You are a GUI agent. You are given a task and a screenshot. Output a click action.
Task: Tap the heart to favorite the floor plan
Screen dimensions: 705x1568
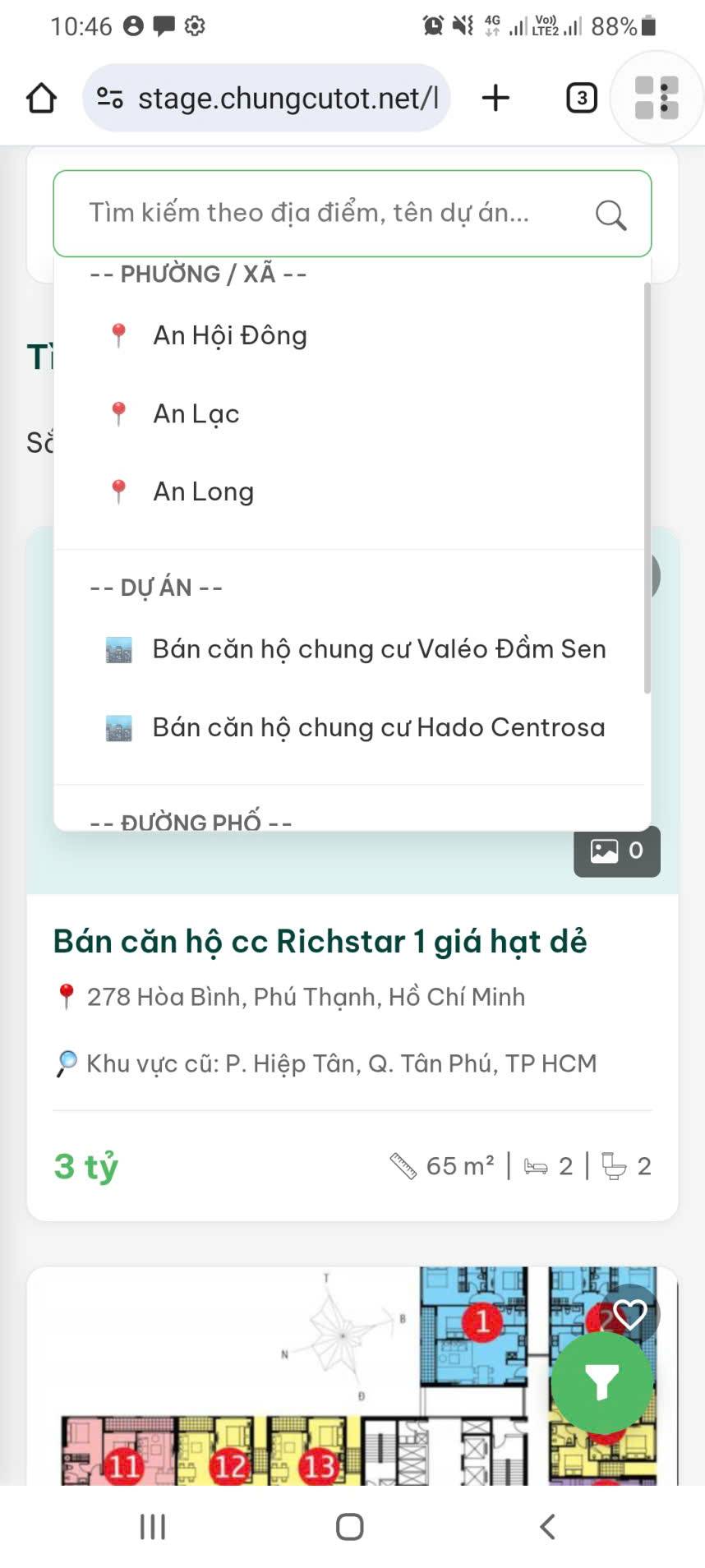click(x=629, y=1314)
